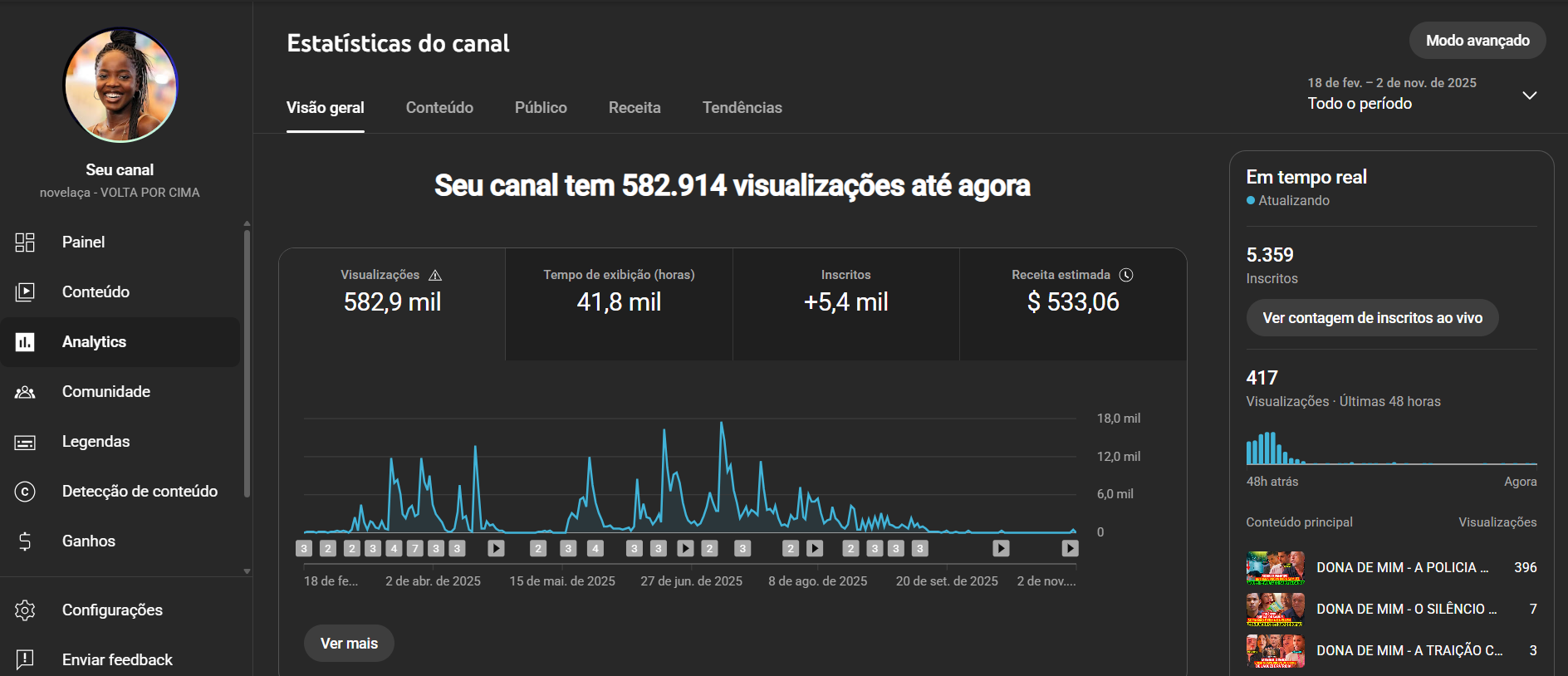Open Detecção de conteúdo copyright icon
Screen dimensions: 1568x676
click(x=25, y=492)
